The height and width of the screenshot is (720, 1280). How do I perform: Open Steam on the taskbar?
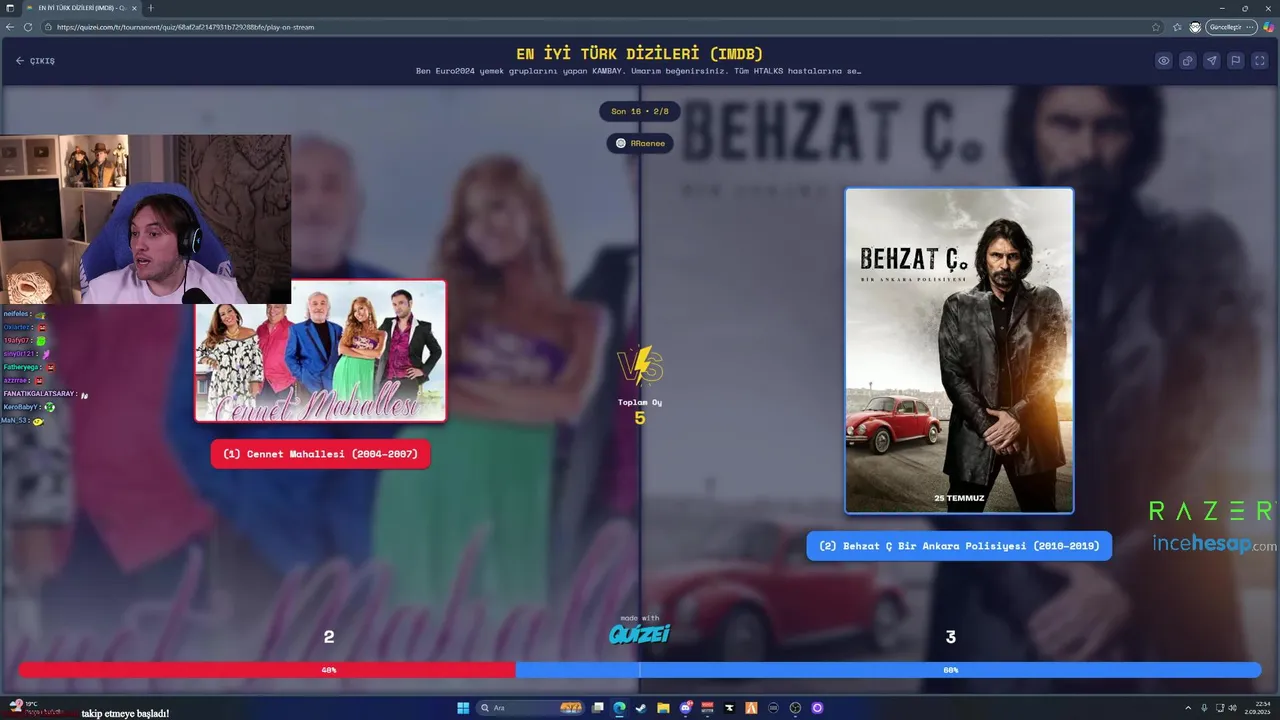[x=641, y=708]
